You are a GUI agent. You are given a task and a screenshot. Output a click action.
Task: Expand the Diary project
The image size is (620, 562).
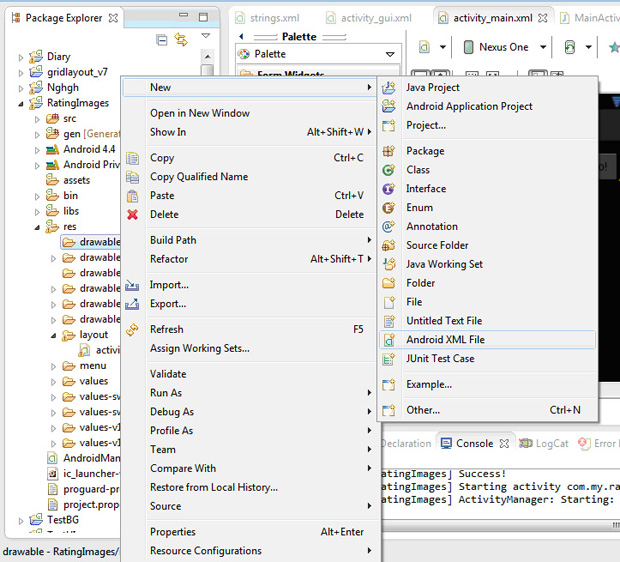pyautogui.click(x=21, y=58)
